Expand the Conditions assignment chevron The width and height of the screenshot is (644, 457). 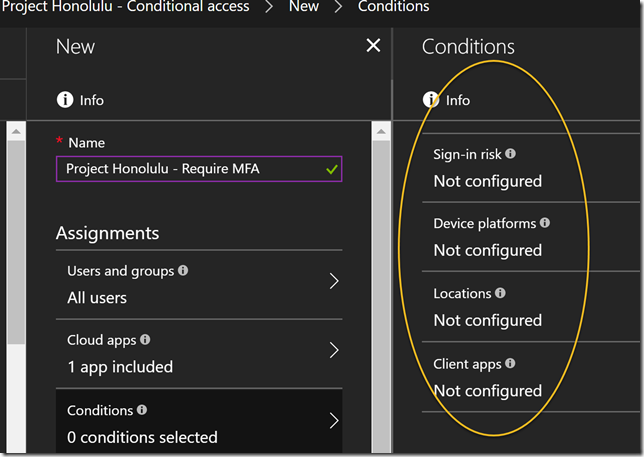[x=334, y=422]
